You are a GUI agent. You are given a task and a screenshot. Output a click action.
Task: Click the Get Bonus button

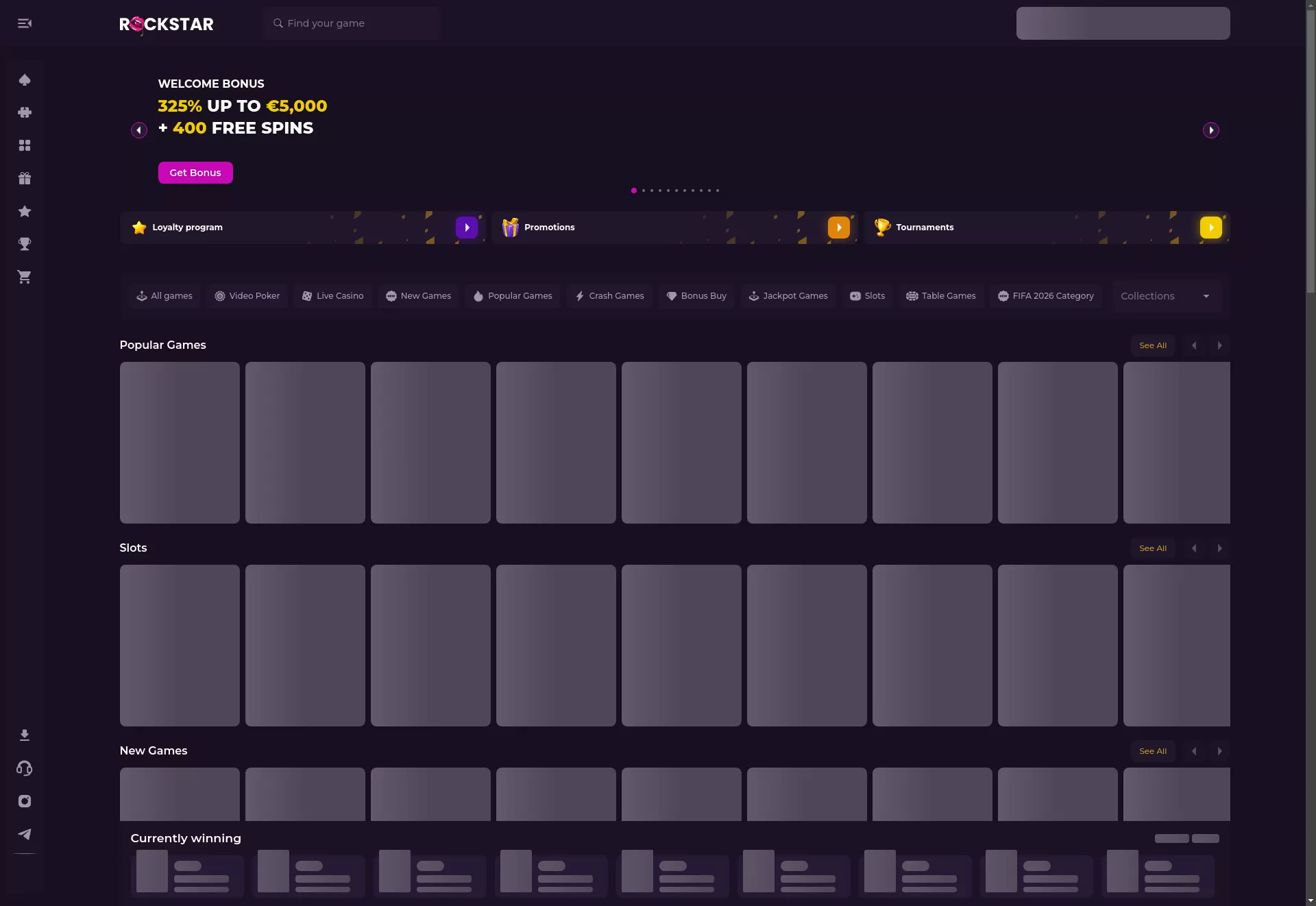point(195,173)
